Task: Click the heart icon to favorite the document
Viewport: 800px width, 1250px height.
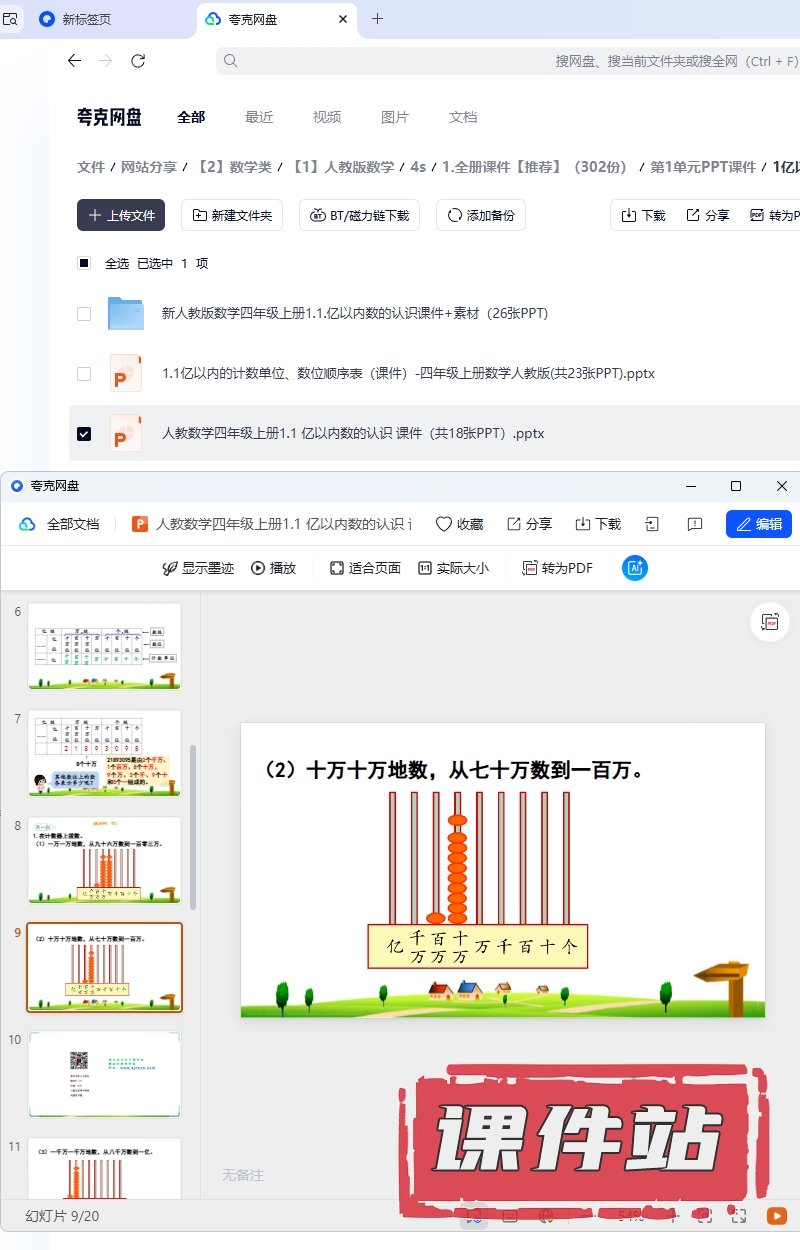Action: 444,524
